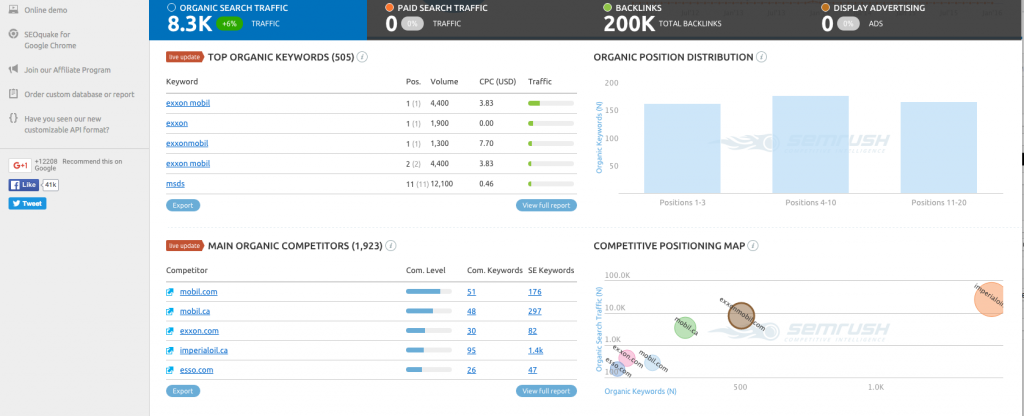Export the Main Organic Competitors table
This screenshot has height=416, width=1024.
tap(183, 391)
